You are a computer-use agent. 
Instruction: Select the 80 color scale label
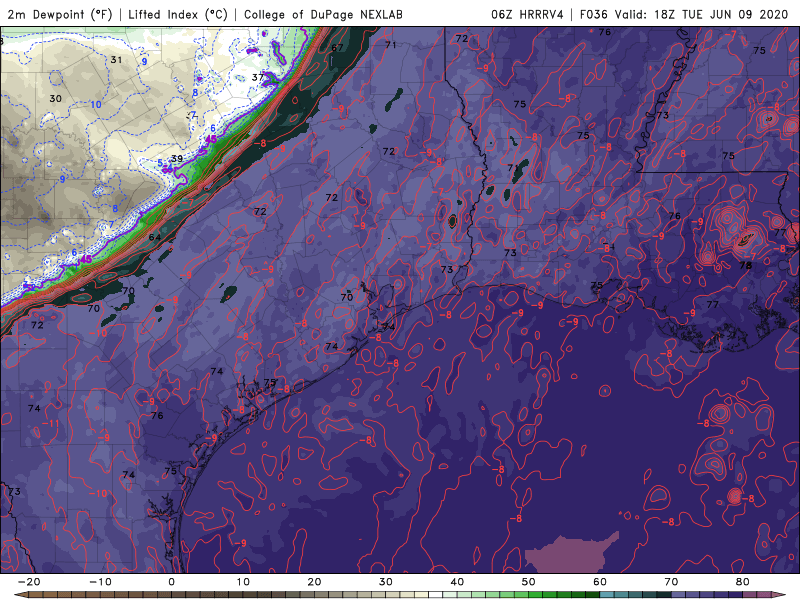743,582
